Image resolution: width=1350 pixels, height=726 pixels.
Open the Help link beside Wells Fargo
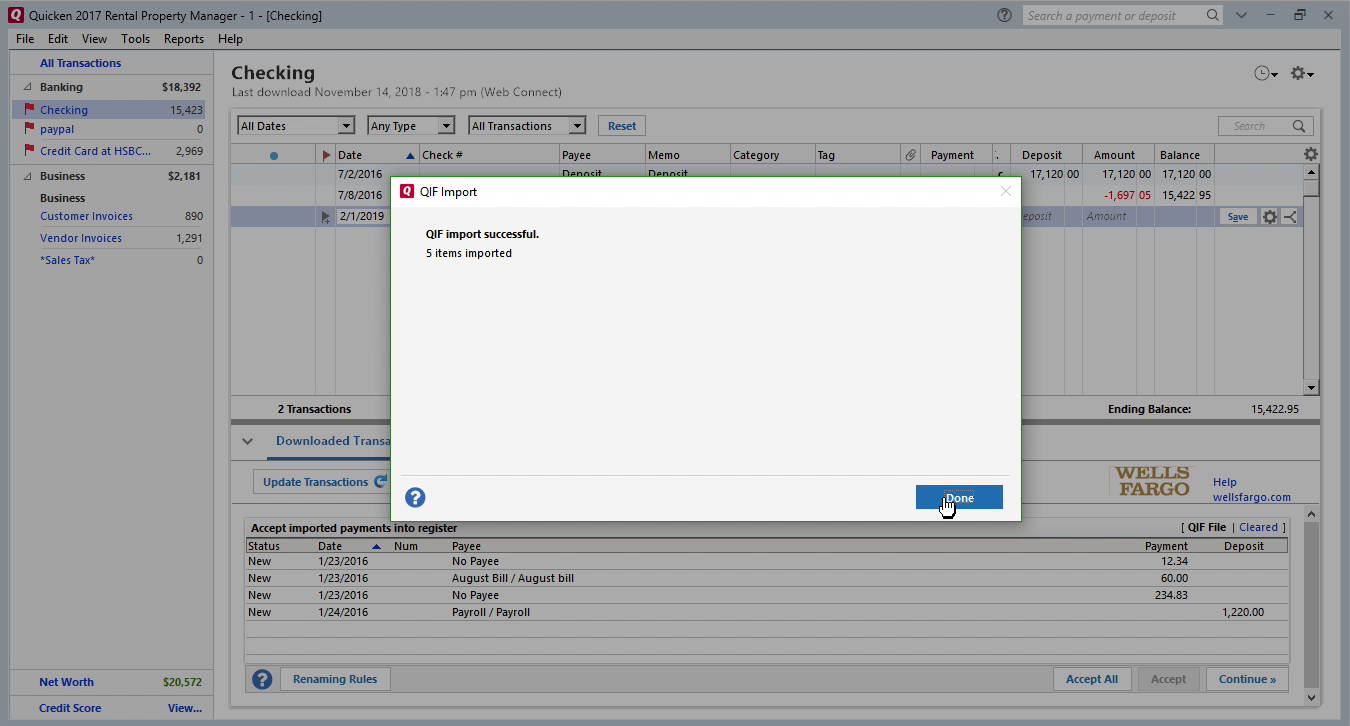tap(1225, 482)
